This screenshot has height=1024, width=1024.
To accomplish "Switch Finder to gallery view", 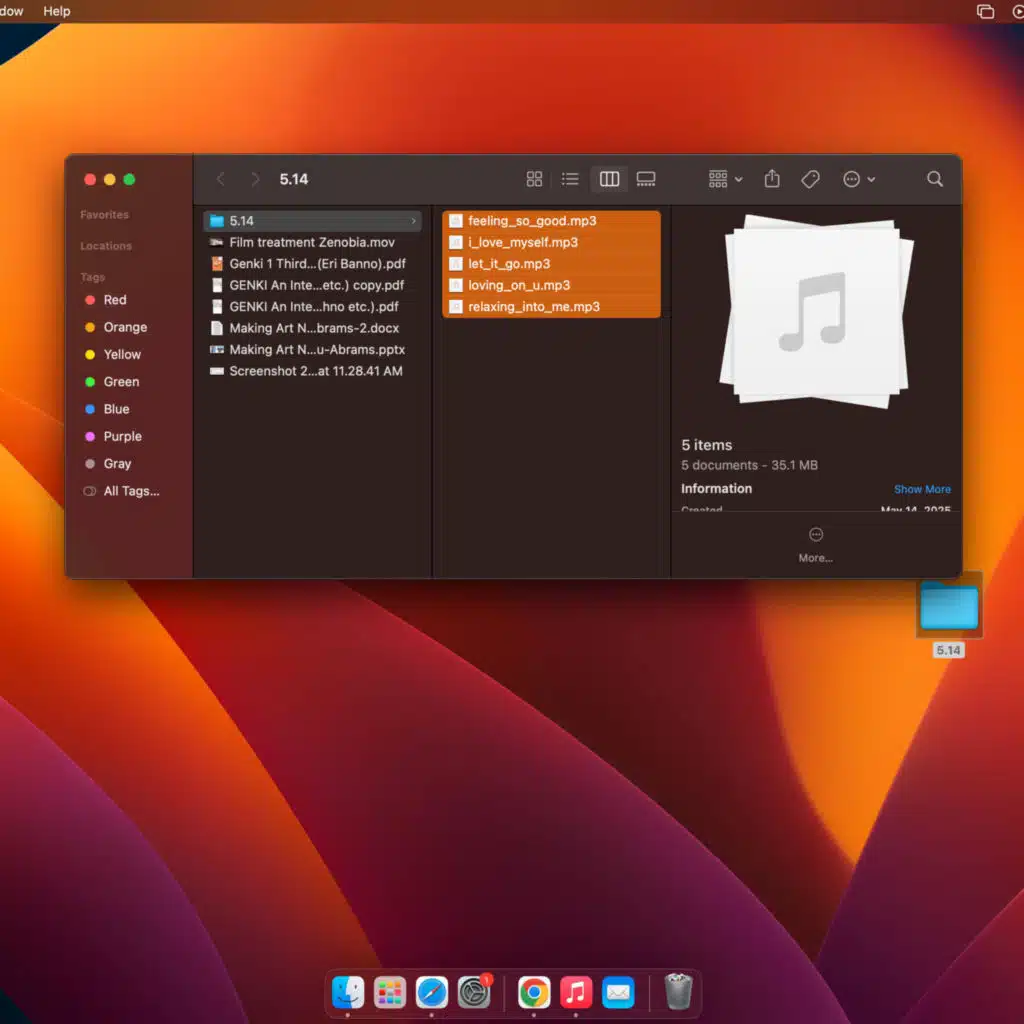I will point(646,179).
